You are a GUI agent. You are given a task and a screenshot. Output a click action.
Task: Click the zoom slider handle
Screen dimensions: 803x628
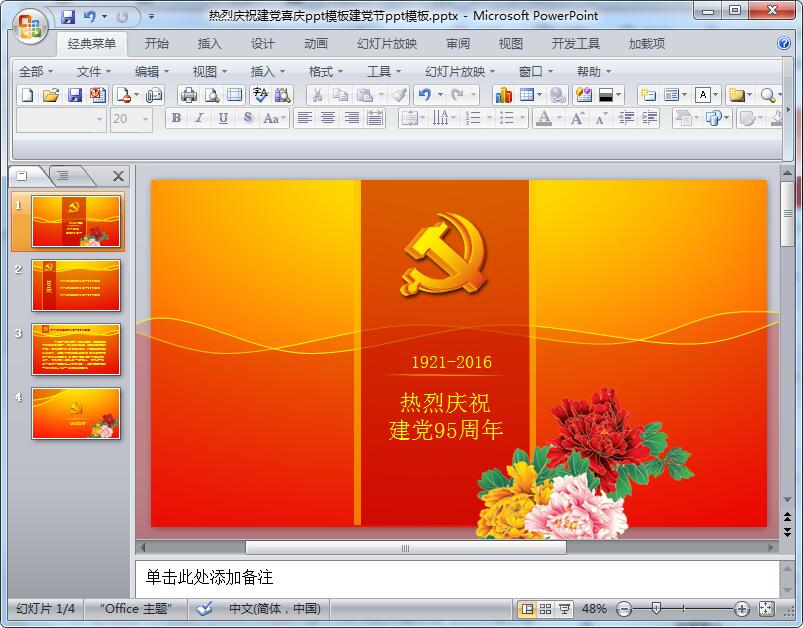coord(656,609)
